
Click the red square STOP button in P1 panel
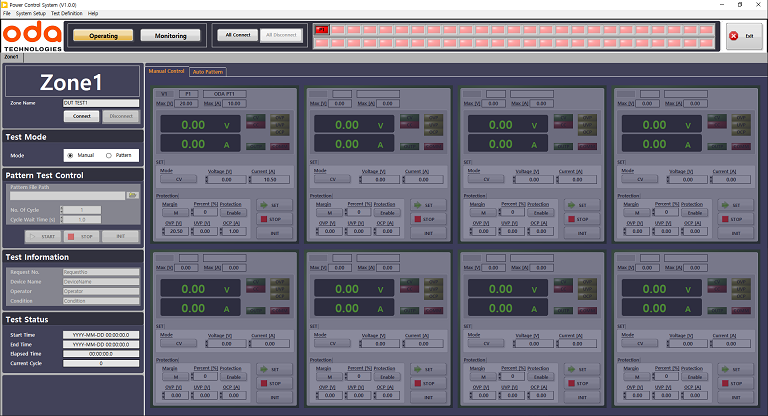[x=274, y=219]
